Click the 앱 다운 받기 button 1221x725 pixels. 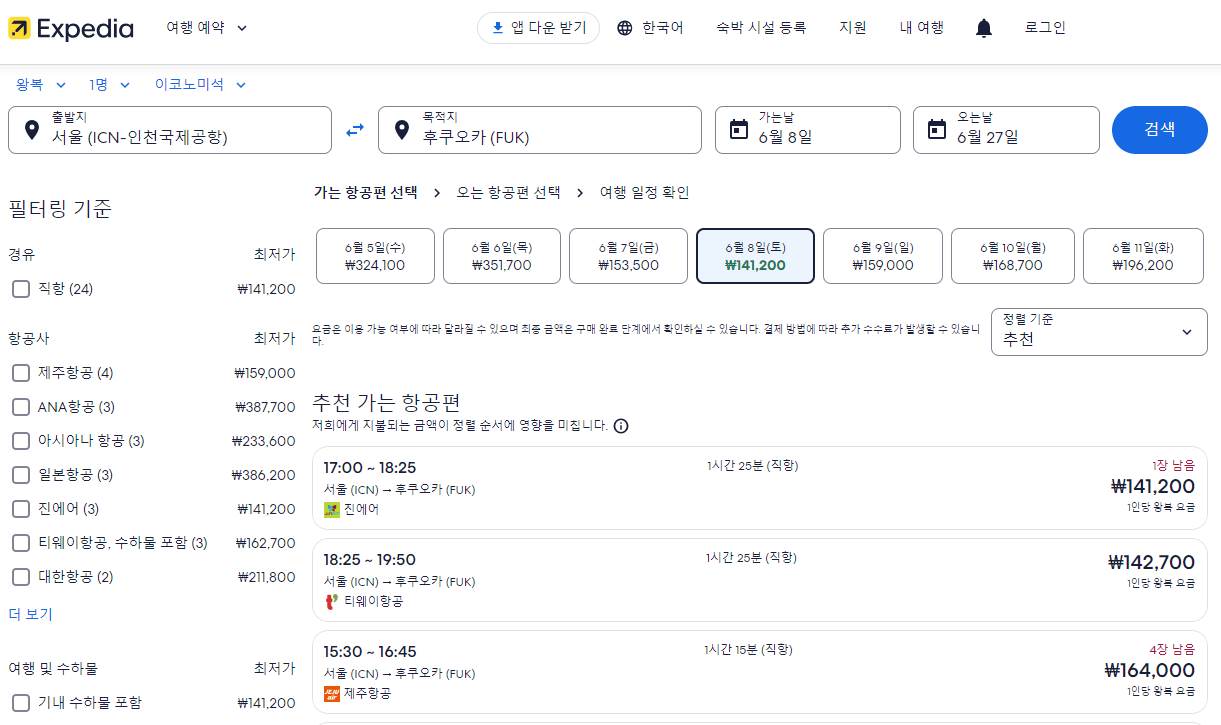coord(538,28)
